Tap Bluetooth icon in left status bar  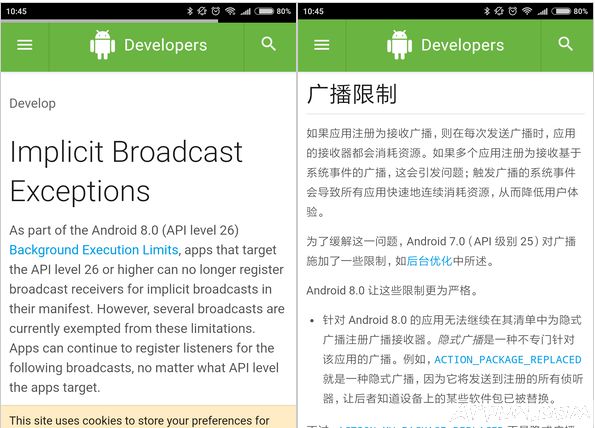pyautogui.click(x=190, y=11)
